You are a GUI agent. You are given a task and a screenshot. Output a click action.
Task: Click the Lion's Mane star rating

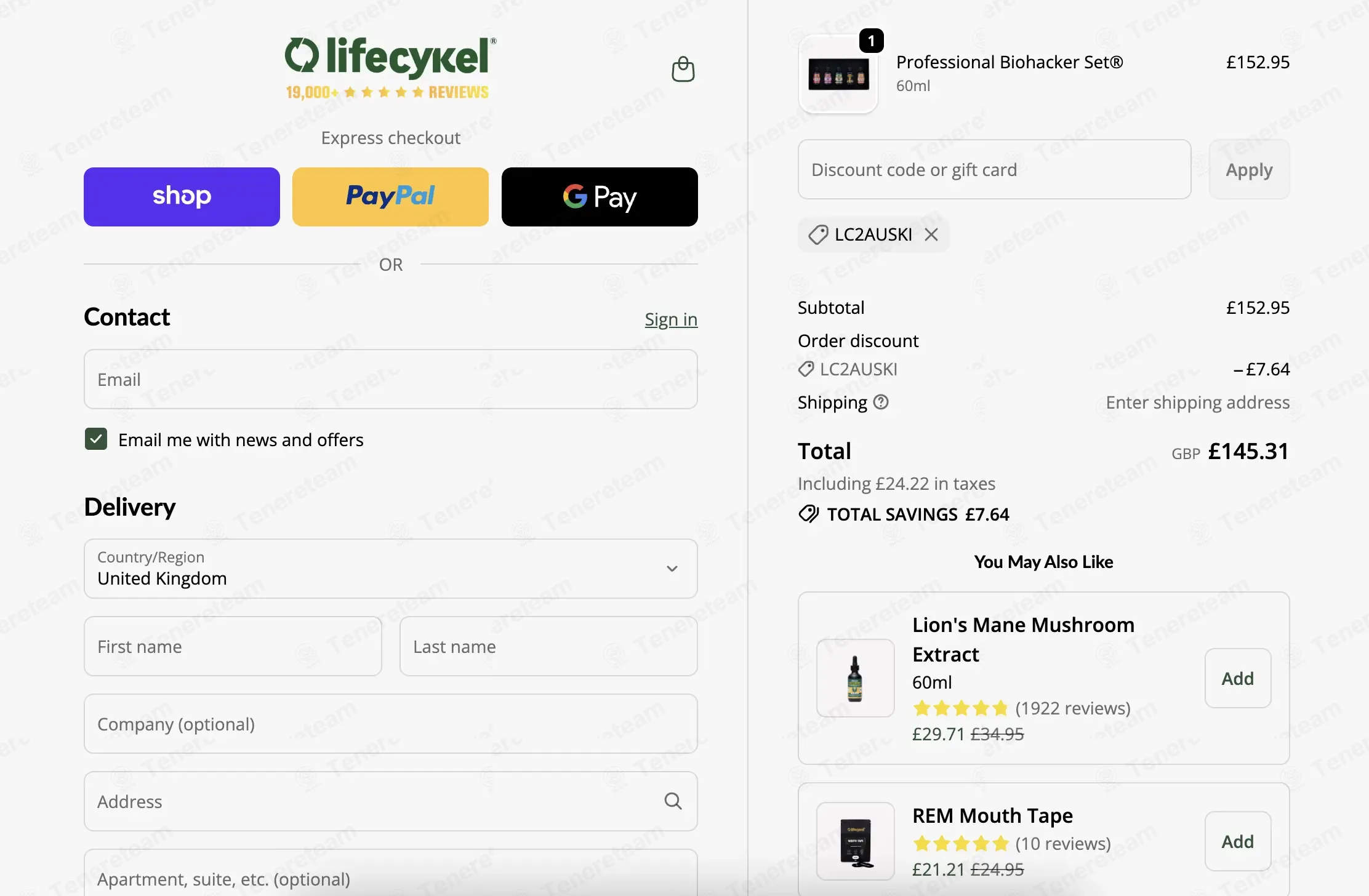click(960, 708)
